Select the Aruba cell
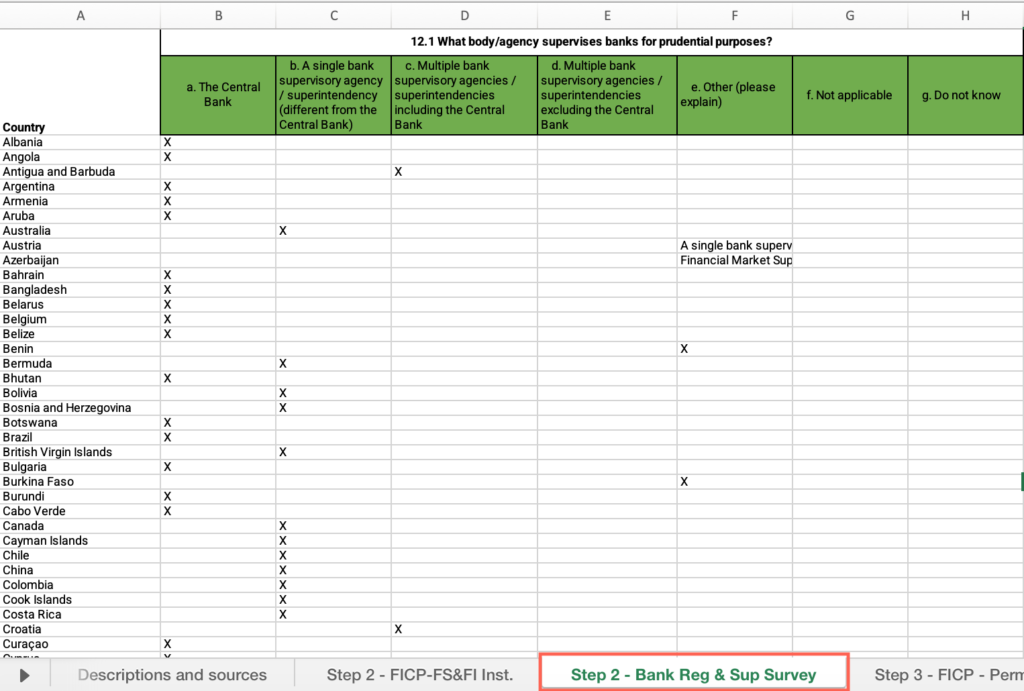Screen dimensions: 1024x691 coord(80,216)
